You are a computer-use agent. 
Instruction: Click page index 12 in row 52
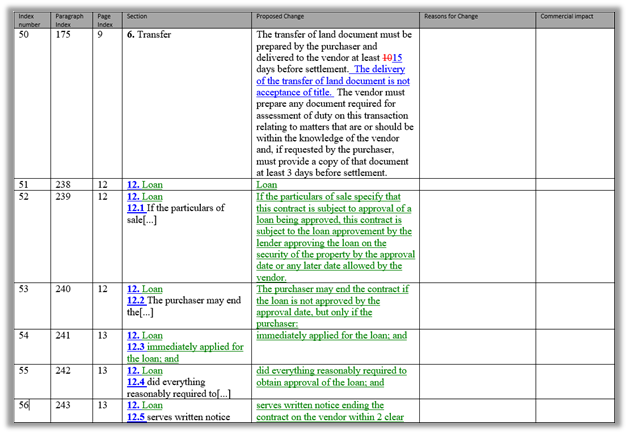point(103,197)
